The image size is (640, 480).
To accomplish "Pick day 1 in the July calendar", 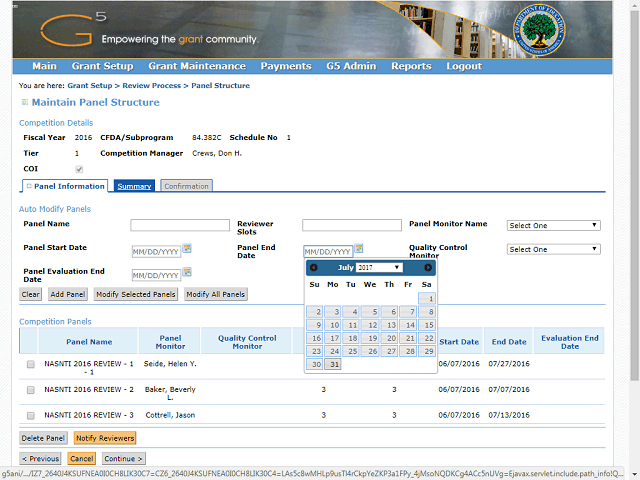I will coord(427,299).
